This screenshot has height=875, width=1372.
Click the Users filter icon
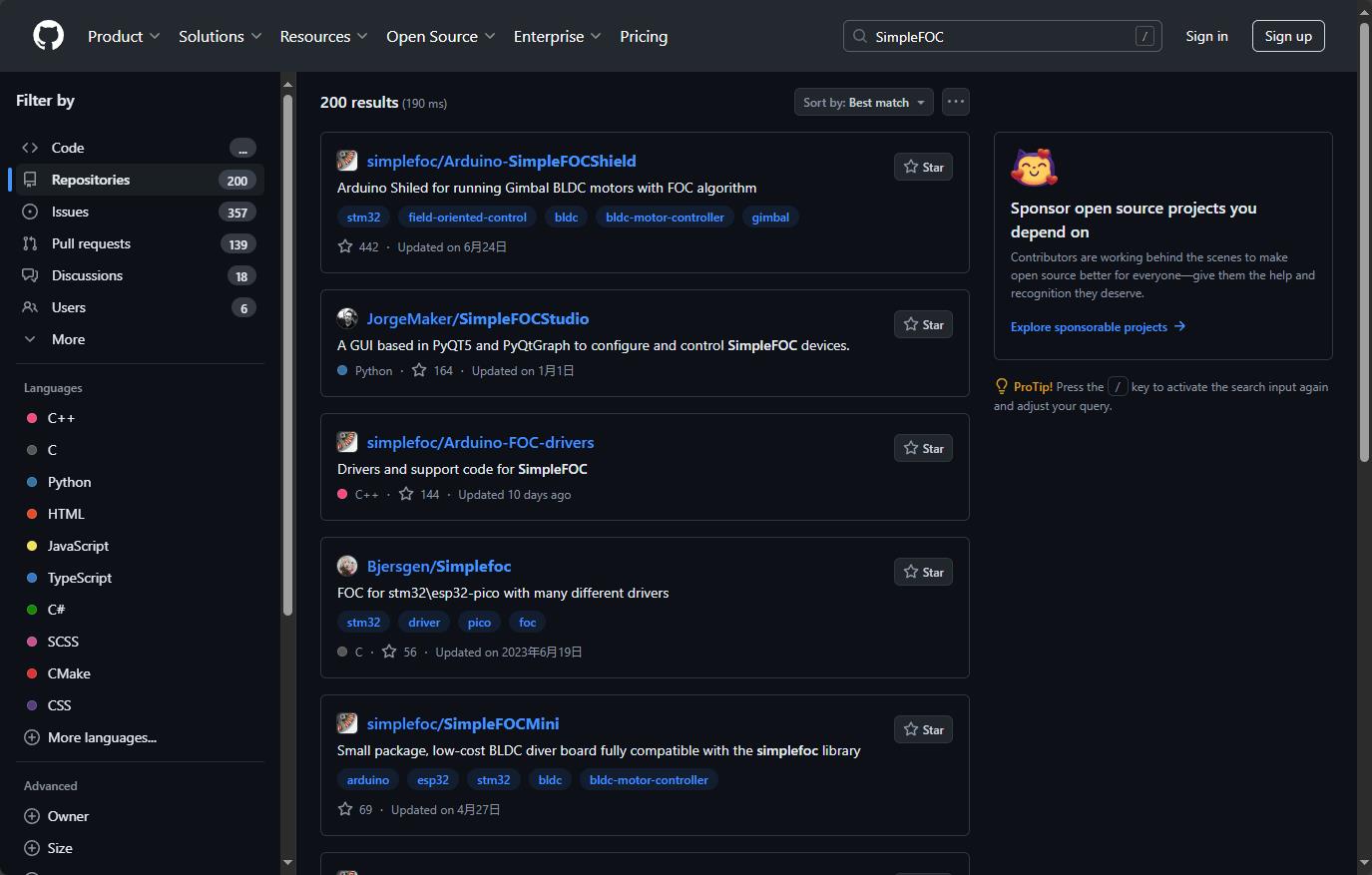click(x=30, y=307)
